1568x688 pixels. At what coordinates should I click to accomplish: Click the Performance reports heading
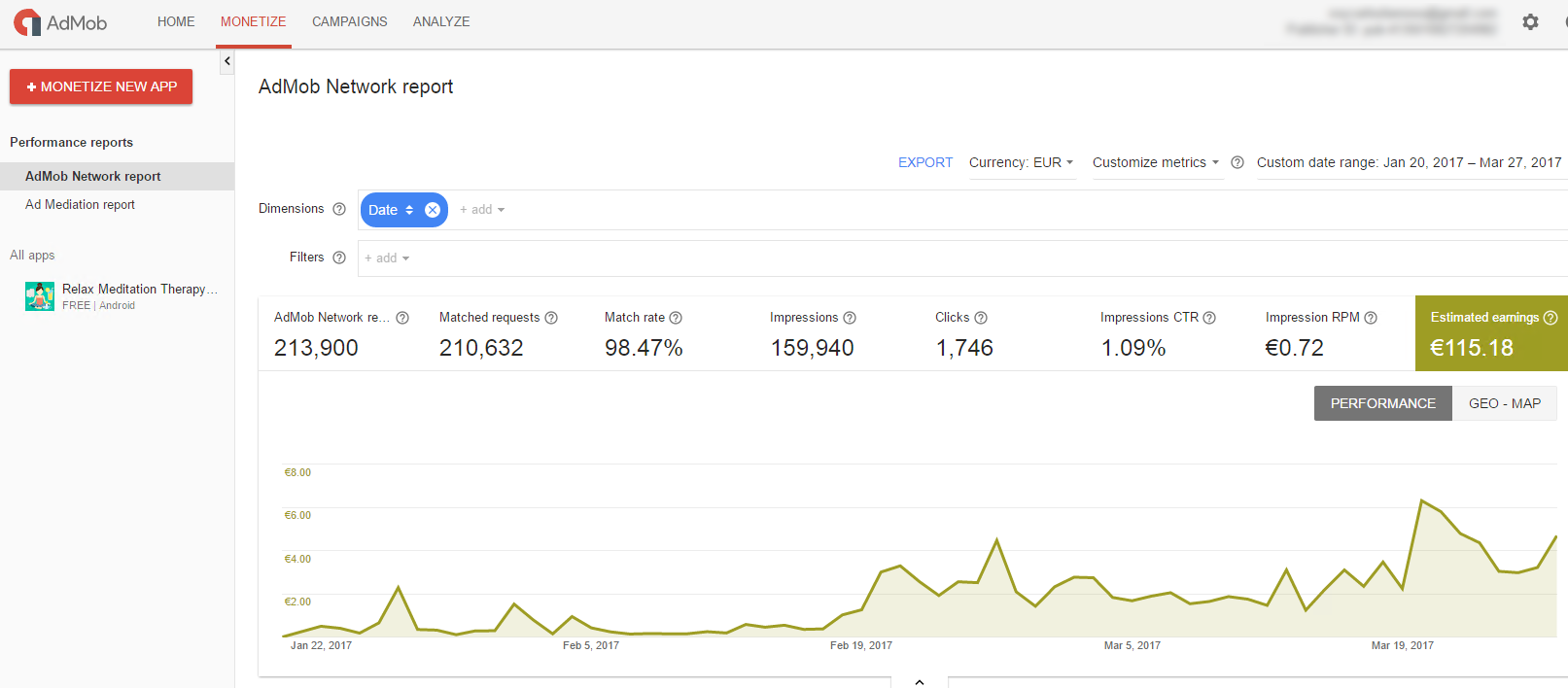point(71,142)
